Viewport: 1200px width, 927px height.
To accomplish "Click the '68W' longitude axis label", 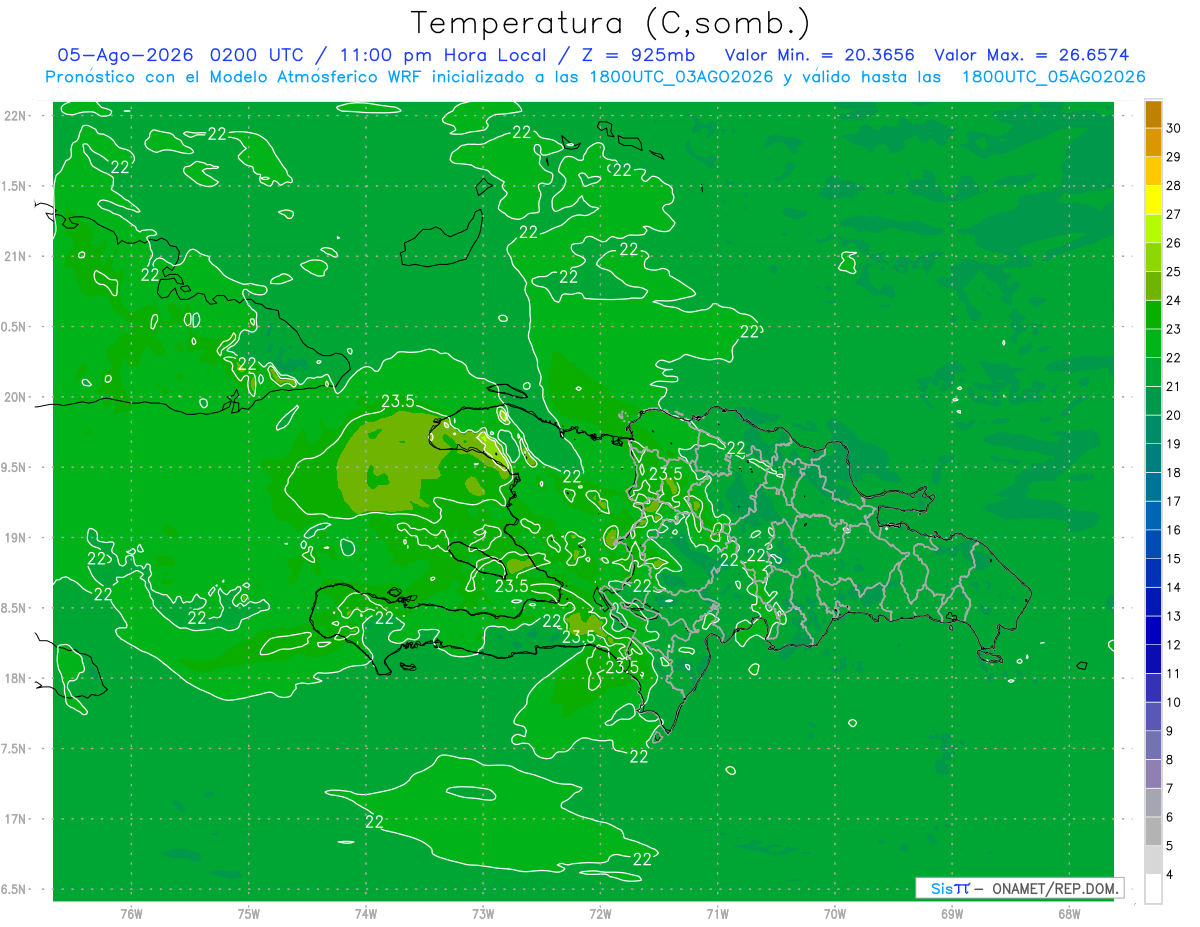I will tap(1069, 913).
